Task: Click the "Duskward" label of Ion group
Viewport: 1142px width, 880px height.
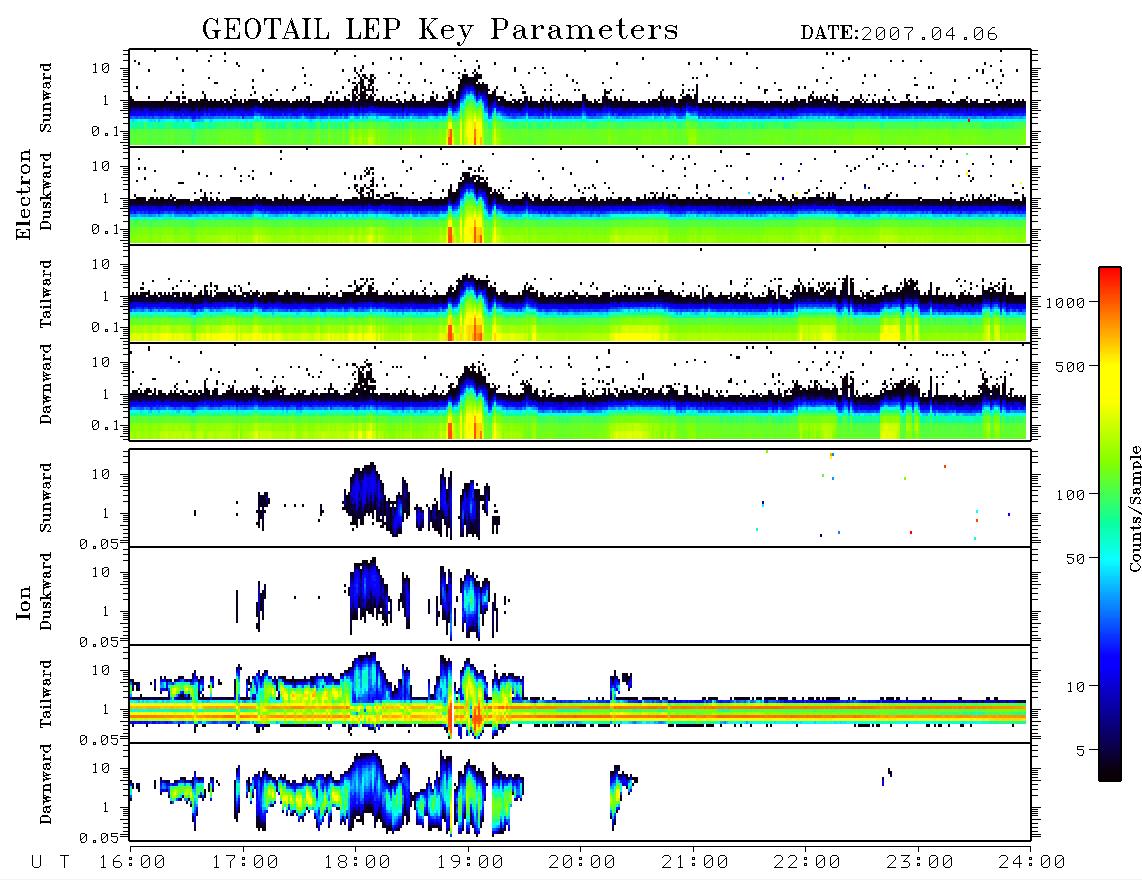Action: (x=46, y=591)
